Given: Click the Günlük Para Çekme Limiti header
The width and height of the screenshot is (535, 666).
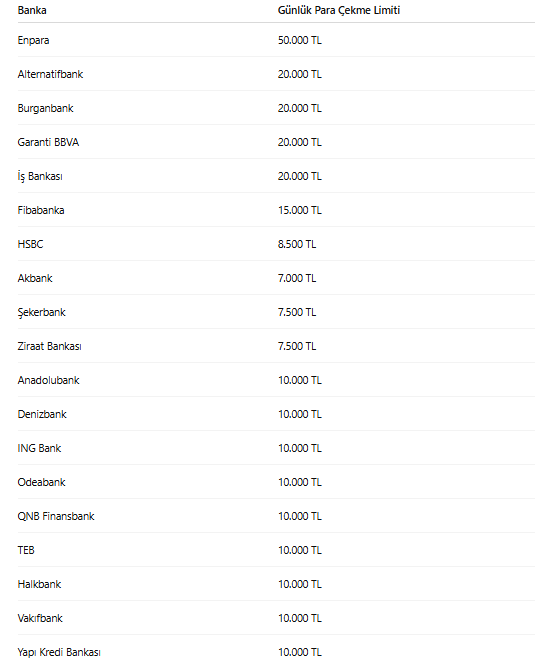Looking at the screenshot, I should [339, 10].
